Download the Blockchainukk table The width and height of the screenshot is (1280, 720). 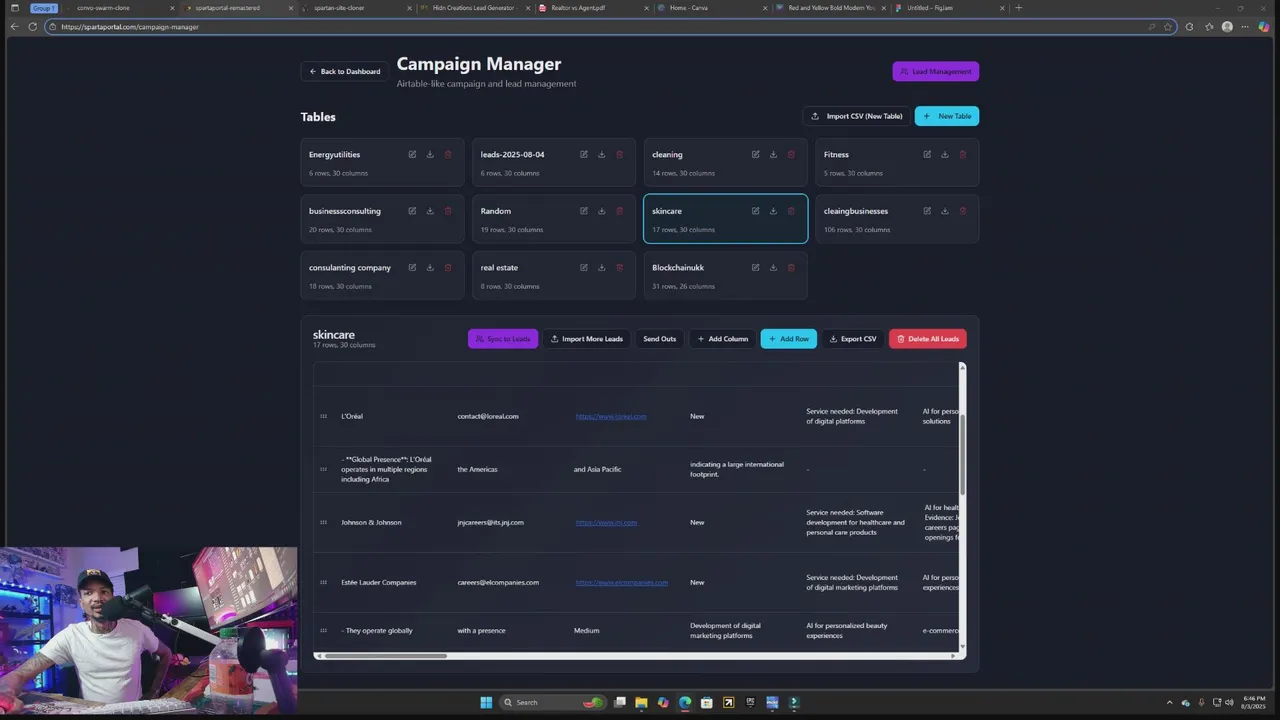(773, 267)
